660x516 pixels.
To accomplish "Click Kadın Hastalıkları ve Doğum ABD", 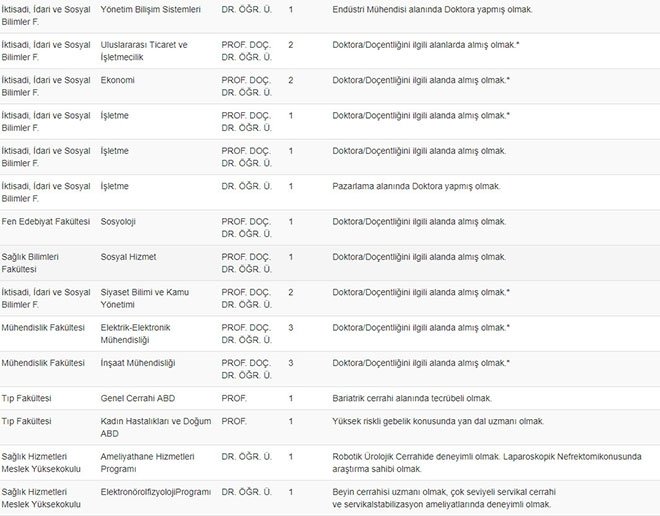I will click(x=156, y=427).
